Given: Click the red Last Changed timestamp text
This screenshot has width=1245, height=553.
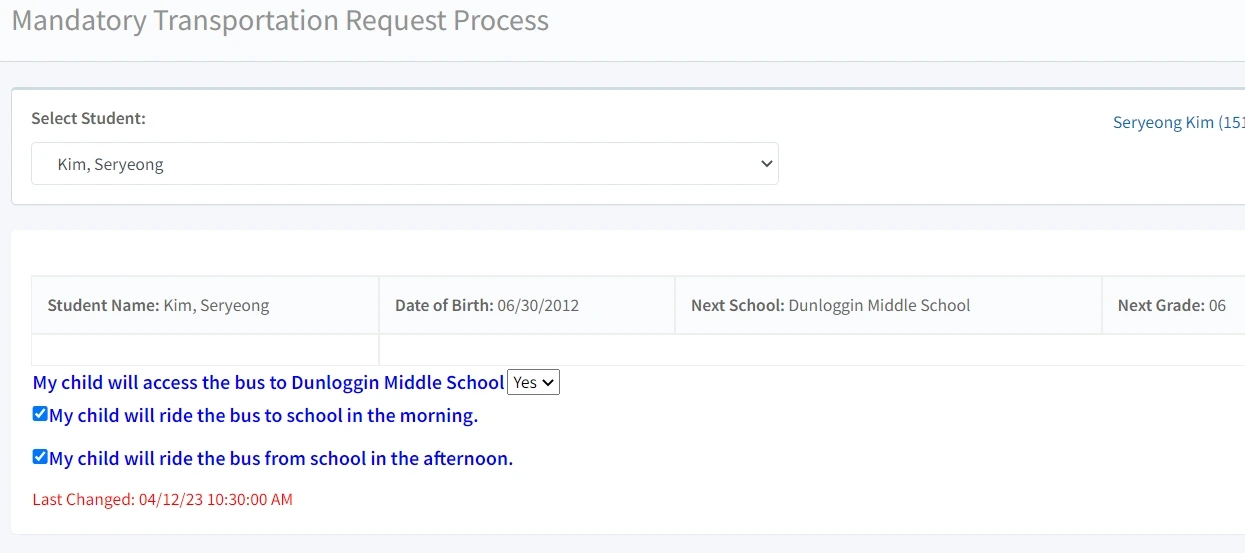Looking at the screenshot, I should click(163, 499).
